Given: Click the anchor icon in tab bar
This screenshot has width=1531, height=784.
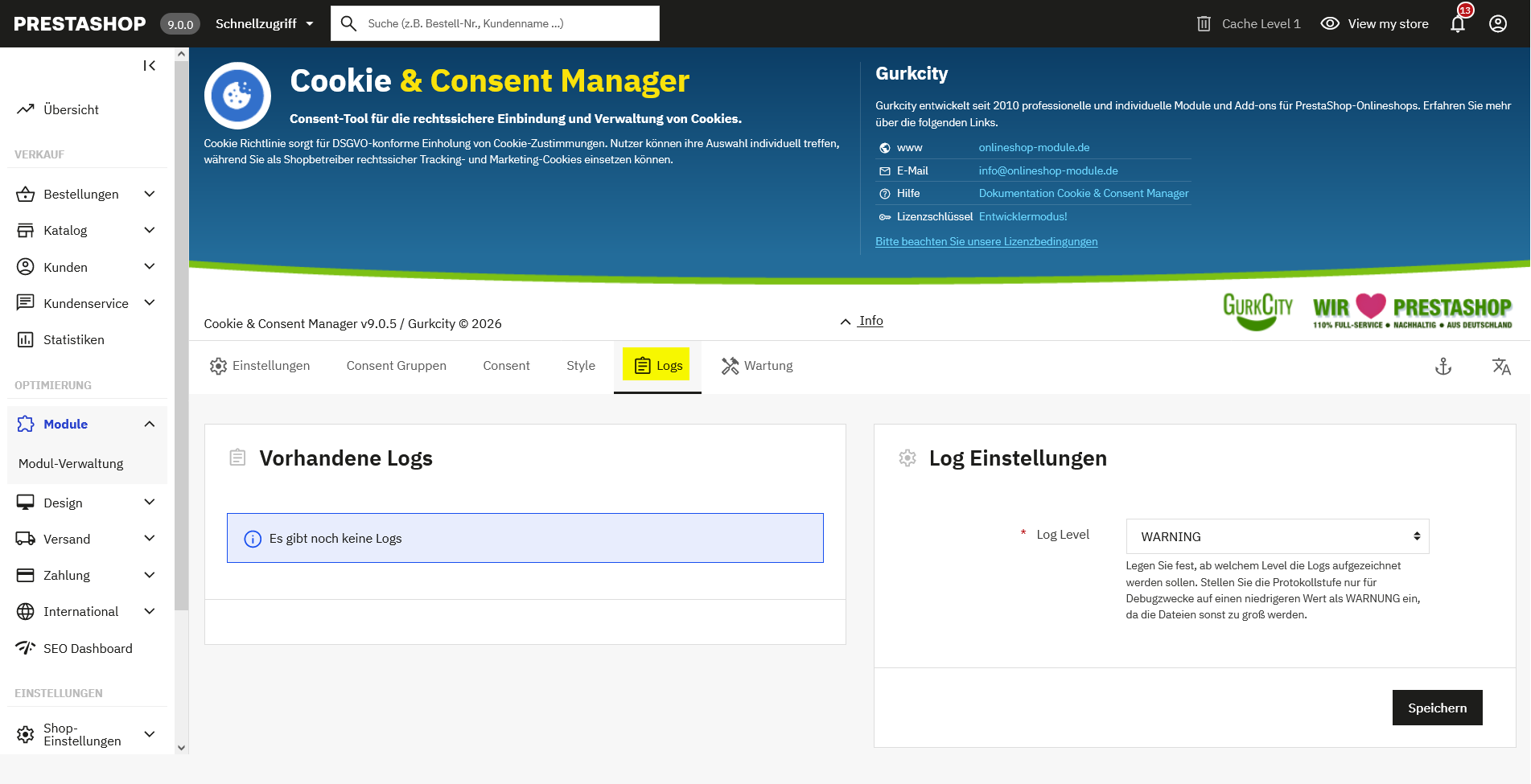Looking at the screenshot, I should coord(1443,367).
